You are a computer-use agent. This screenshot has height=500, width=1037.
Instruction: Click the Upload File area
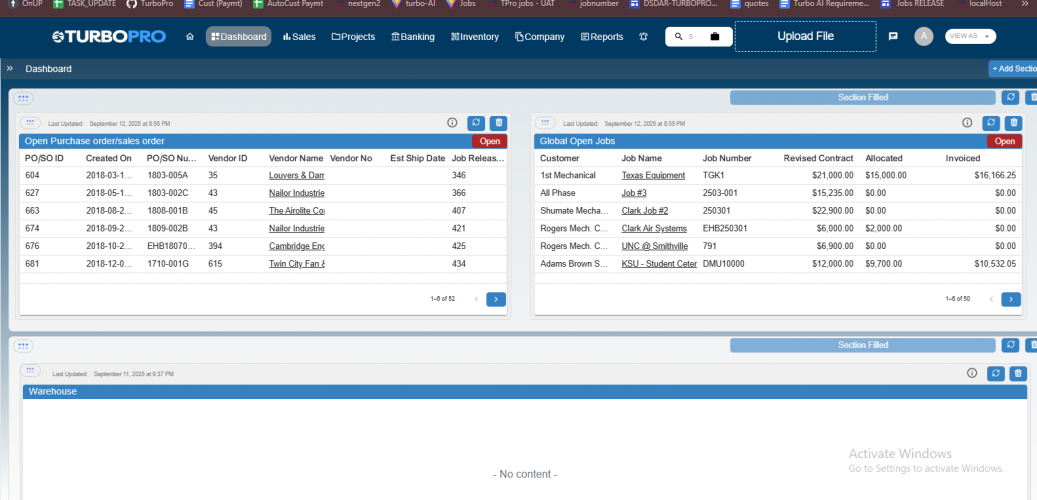click(x=805, y=36)
